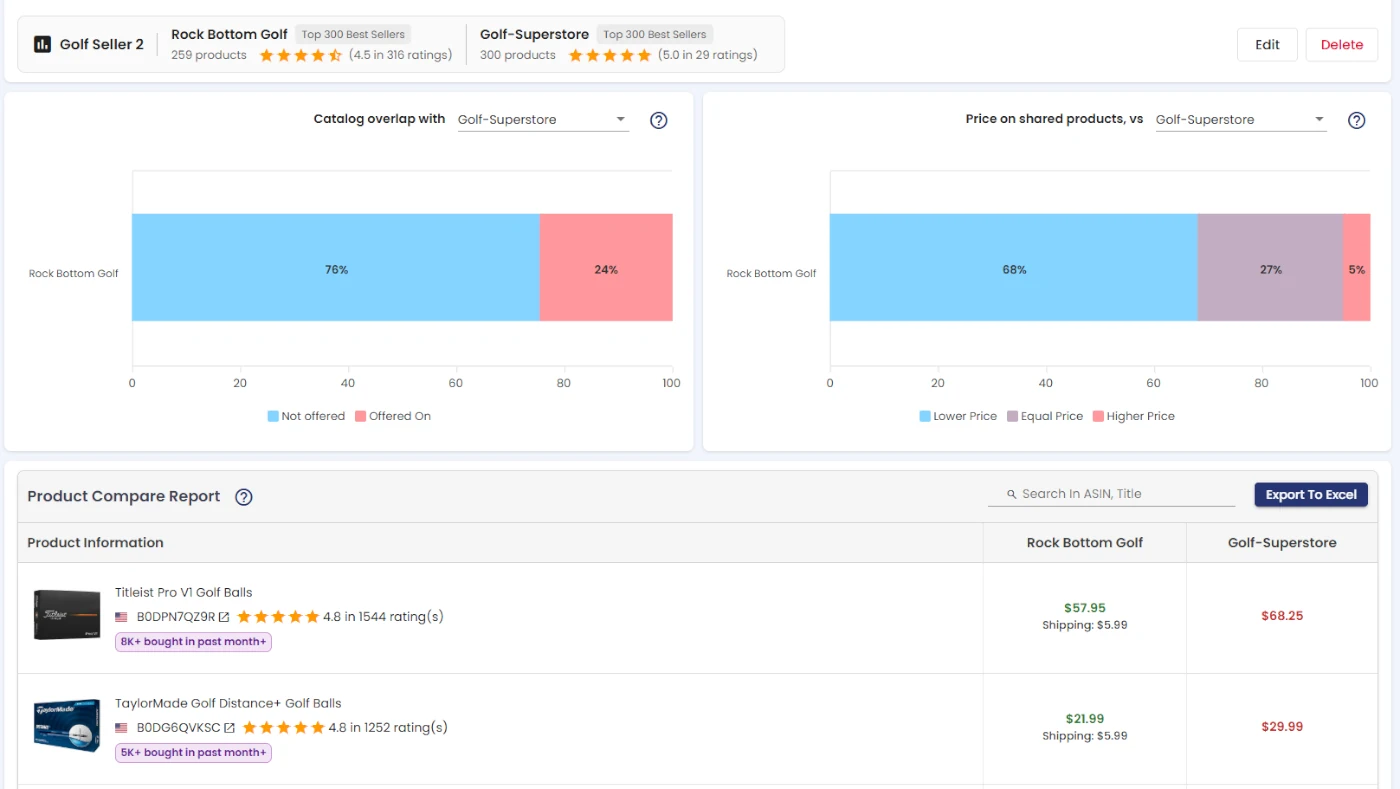Screen dimensions: 1400x789
Task: Open Product Compare Report help icon
Action: (x=243, y=497)
